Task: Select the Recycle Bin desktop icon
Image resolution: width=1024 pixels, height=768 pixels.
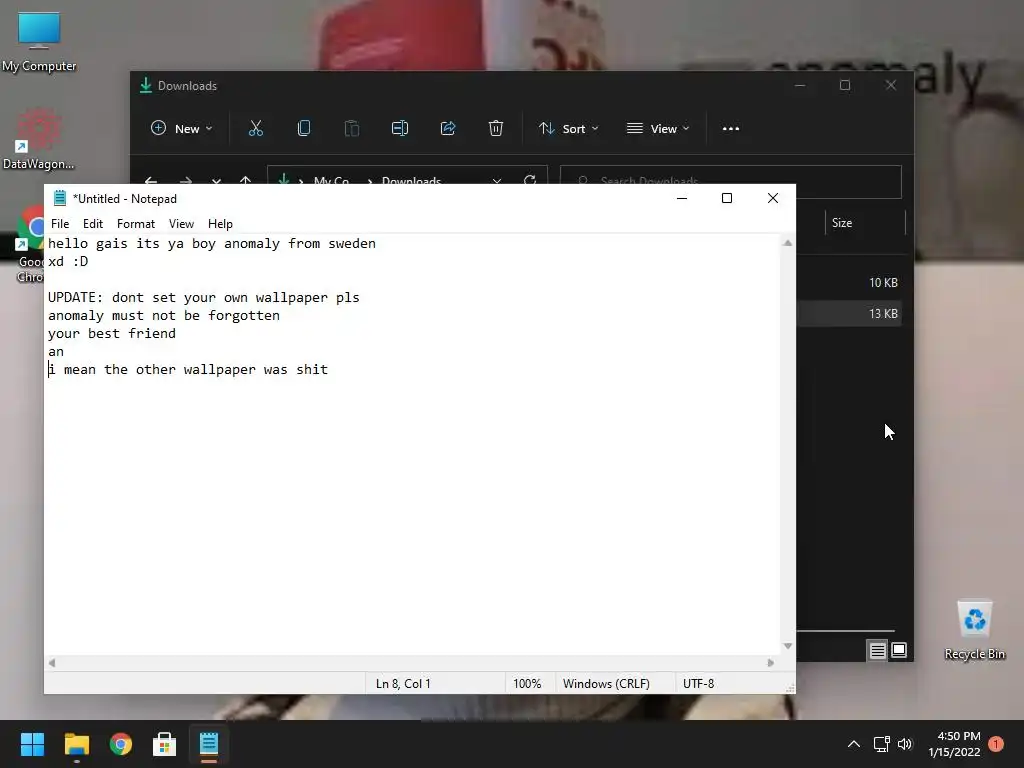Action: coord(974,630)
